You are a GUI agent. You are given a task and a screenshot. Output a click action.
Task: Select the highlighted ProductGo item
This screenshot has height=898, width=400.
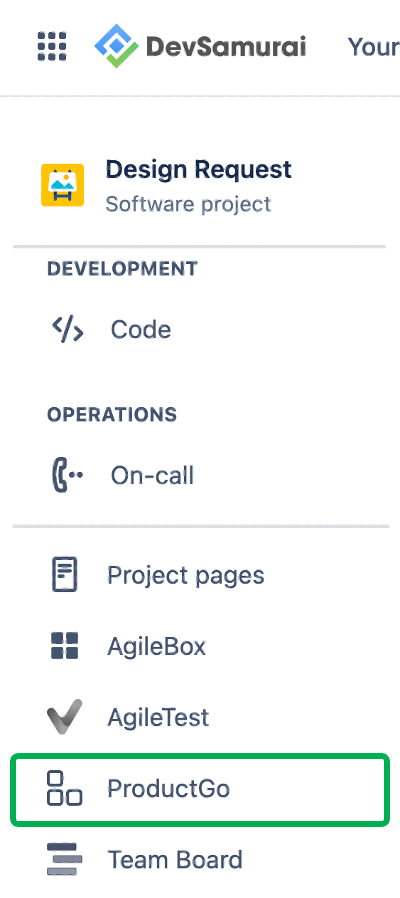tap(200, 789)
